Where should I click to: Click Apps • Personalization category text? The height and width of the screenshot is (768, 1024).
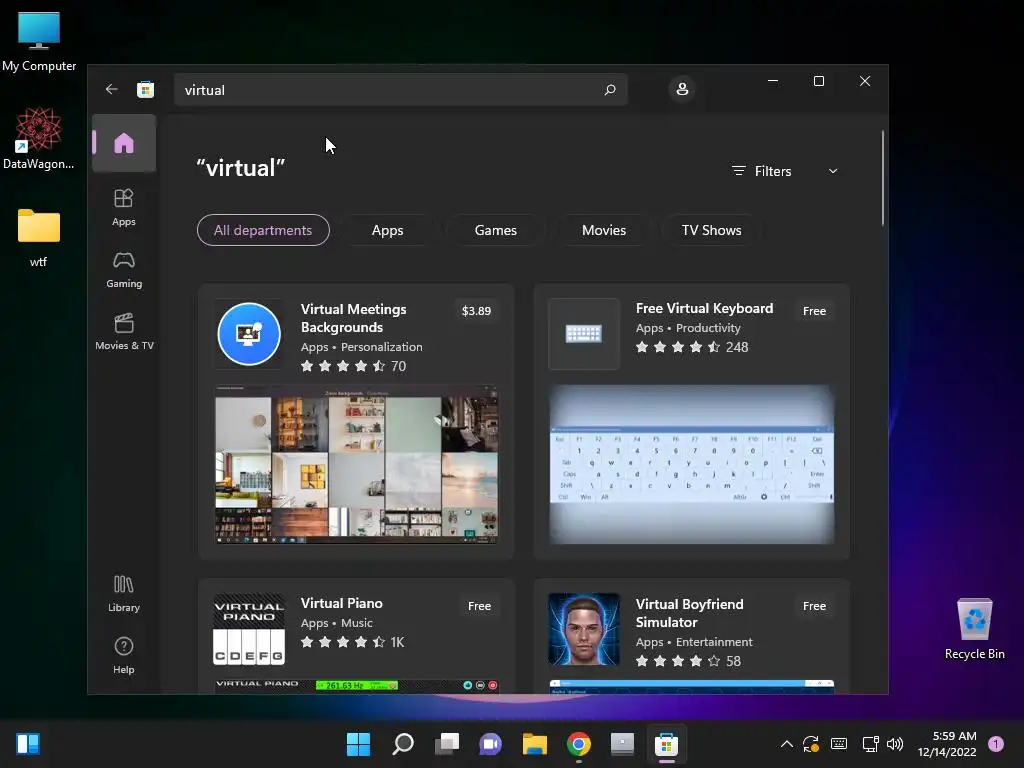tap(361, 347)
